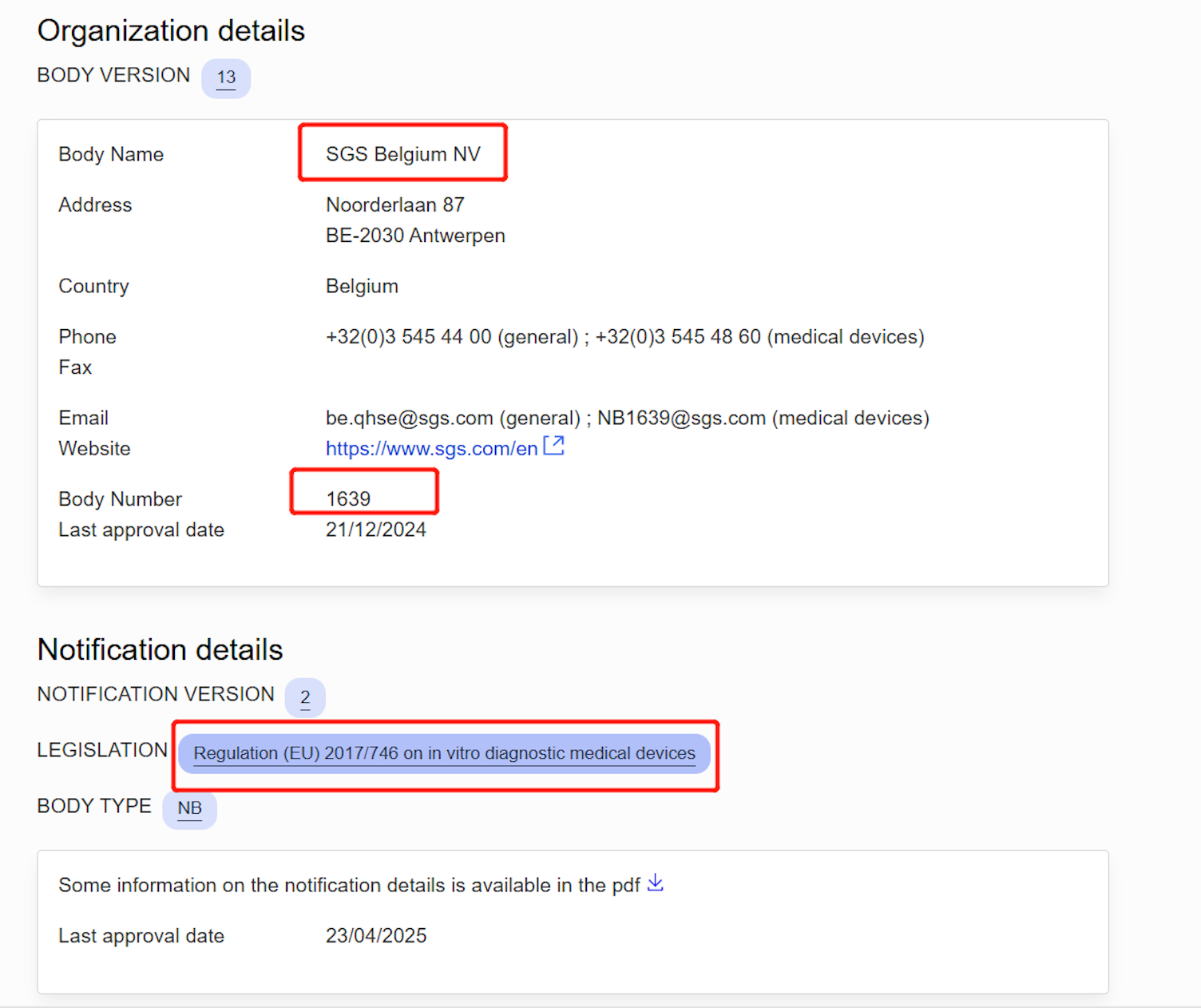Click the 21/12/2024 last approval date

(x=375, y=530)
